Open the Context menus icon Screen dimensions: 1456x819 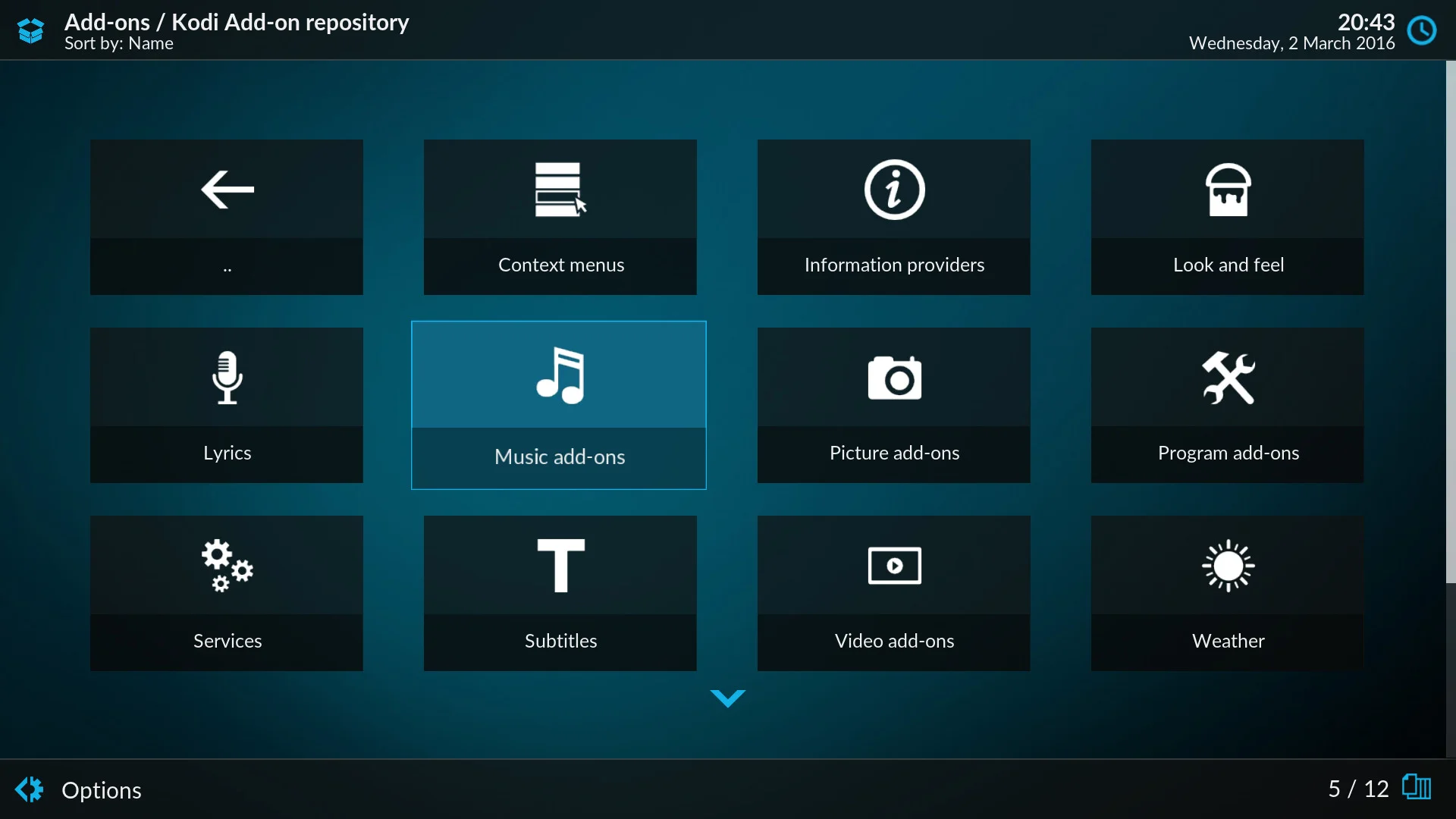pyautogui.click(x=560, y=190)
